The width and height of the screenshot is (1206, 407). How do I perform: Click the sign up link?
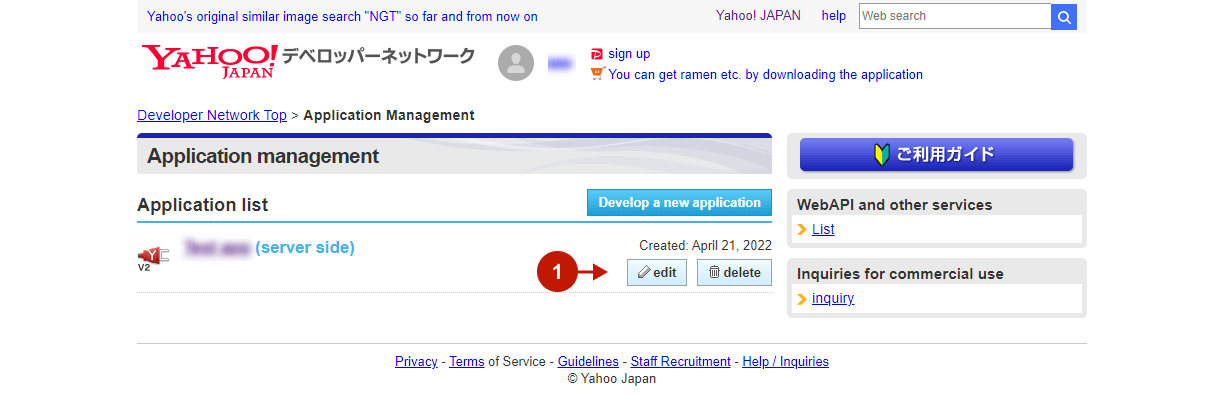(x=629, y=54)
